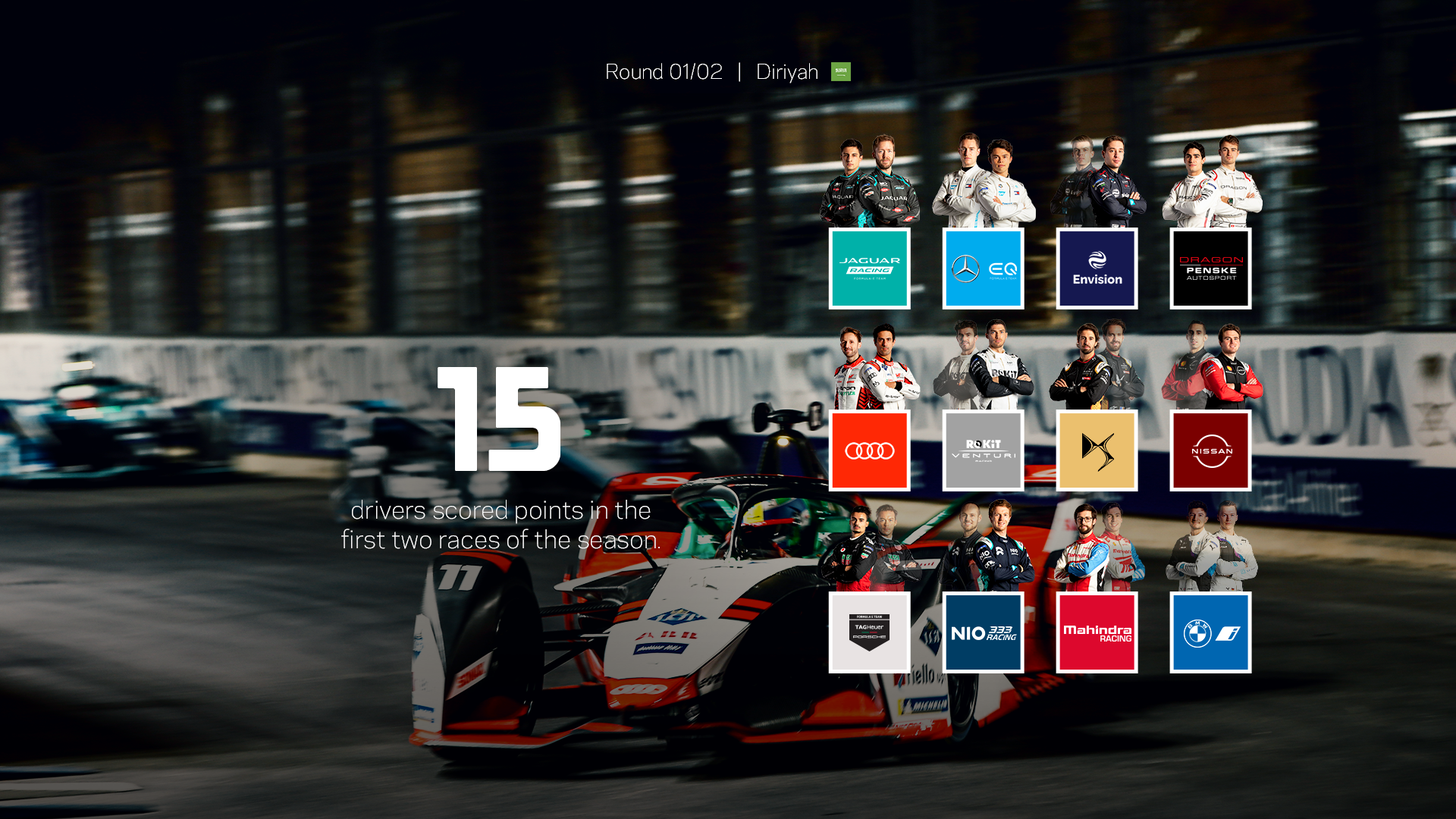Select the Nissan drivers photo

[x=1212, y=366]
